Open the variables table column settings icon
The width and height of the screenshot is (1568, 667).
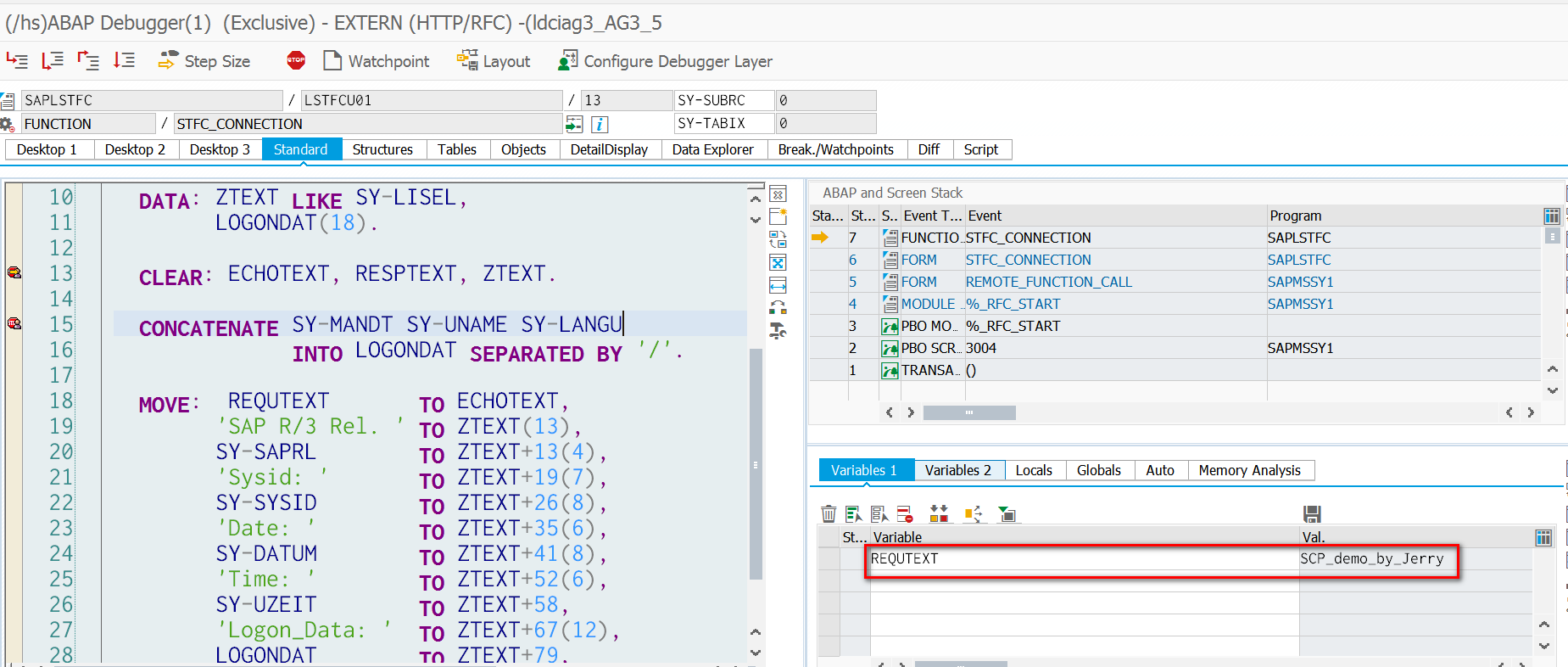1543,537
